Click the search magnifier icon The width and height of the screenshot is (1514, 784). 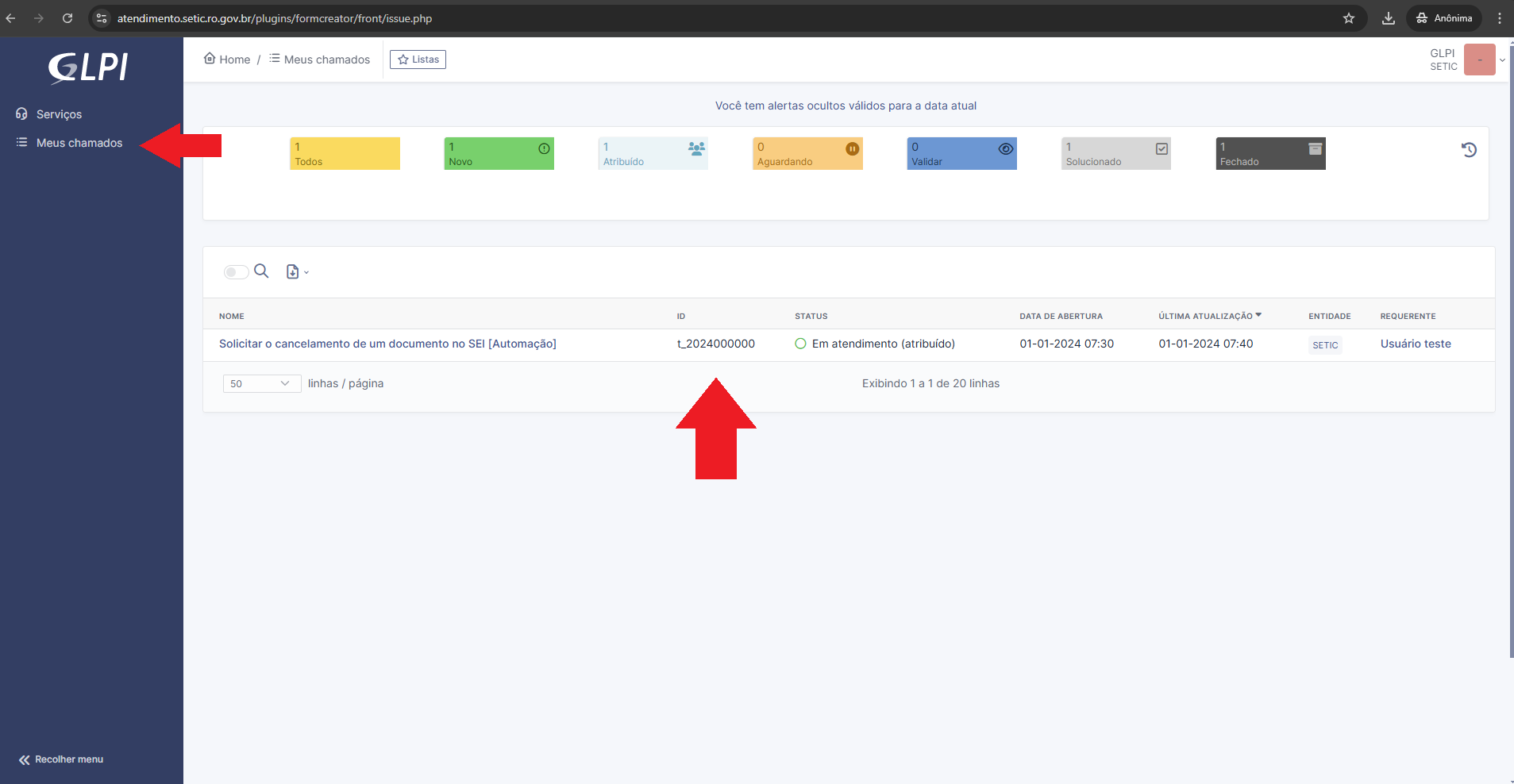pyautogui.click(x=261, y=271)
